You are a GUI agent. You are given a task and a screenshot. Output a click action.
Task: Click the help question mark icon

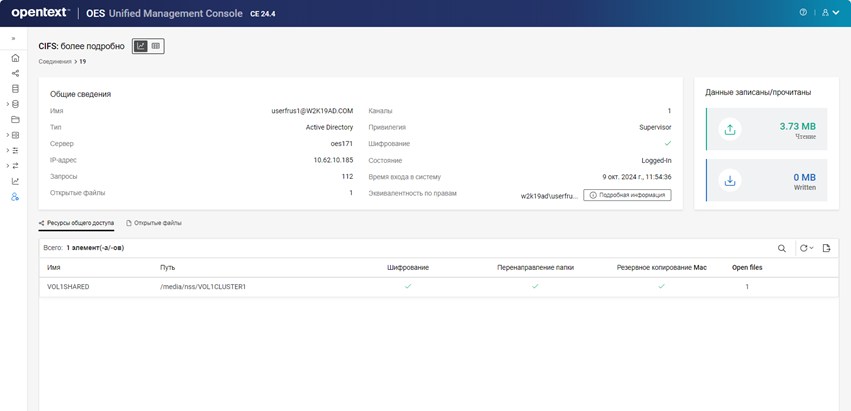coord(803,13)
